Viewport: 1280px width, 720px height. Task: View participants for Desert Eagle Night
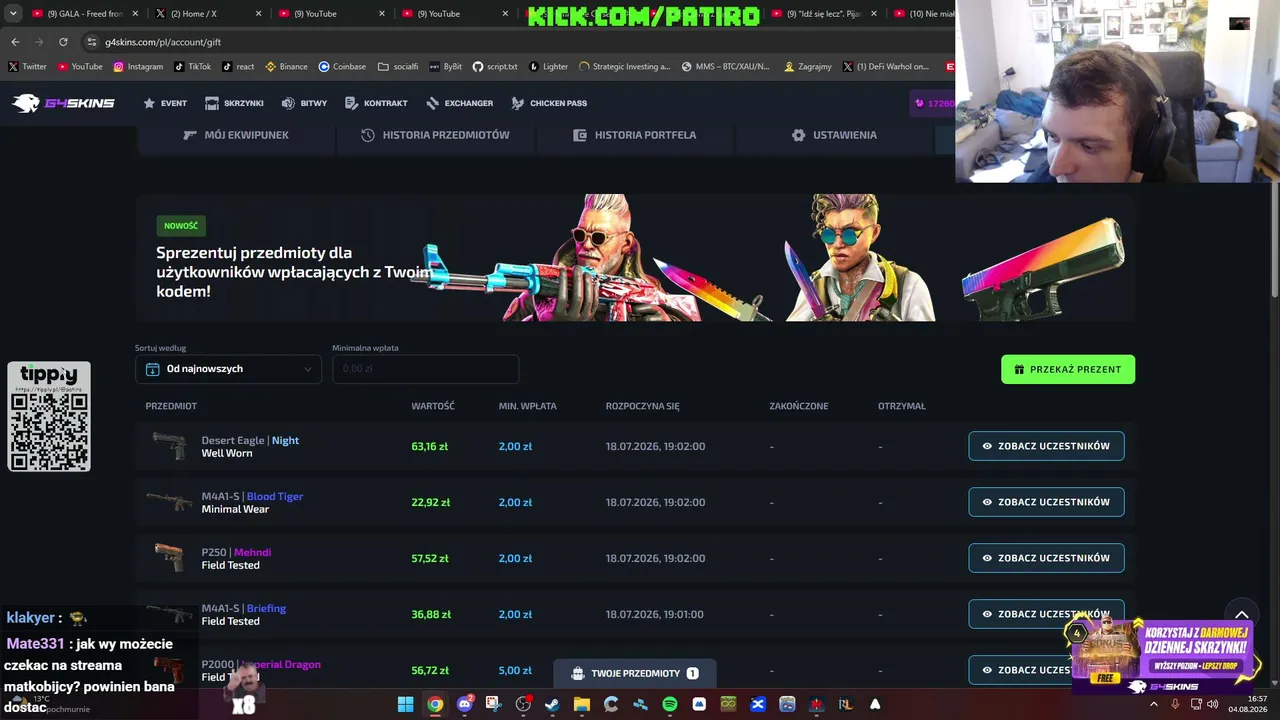coord(1046,446)
